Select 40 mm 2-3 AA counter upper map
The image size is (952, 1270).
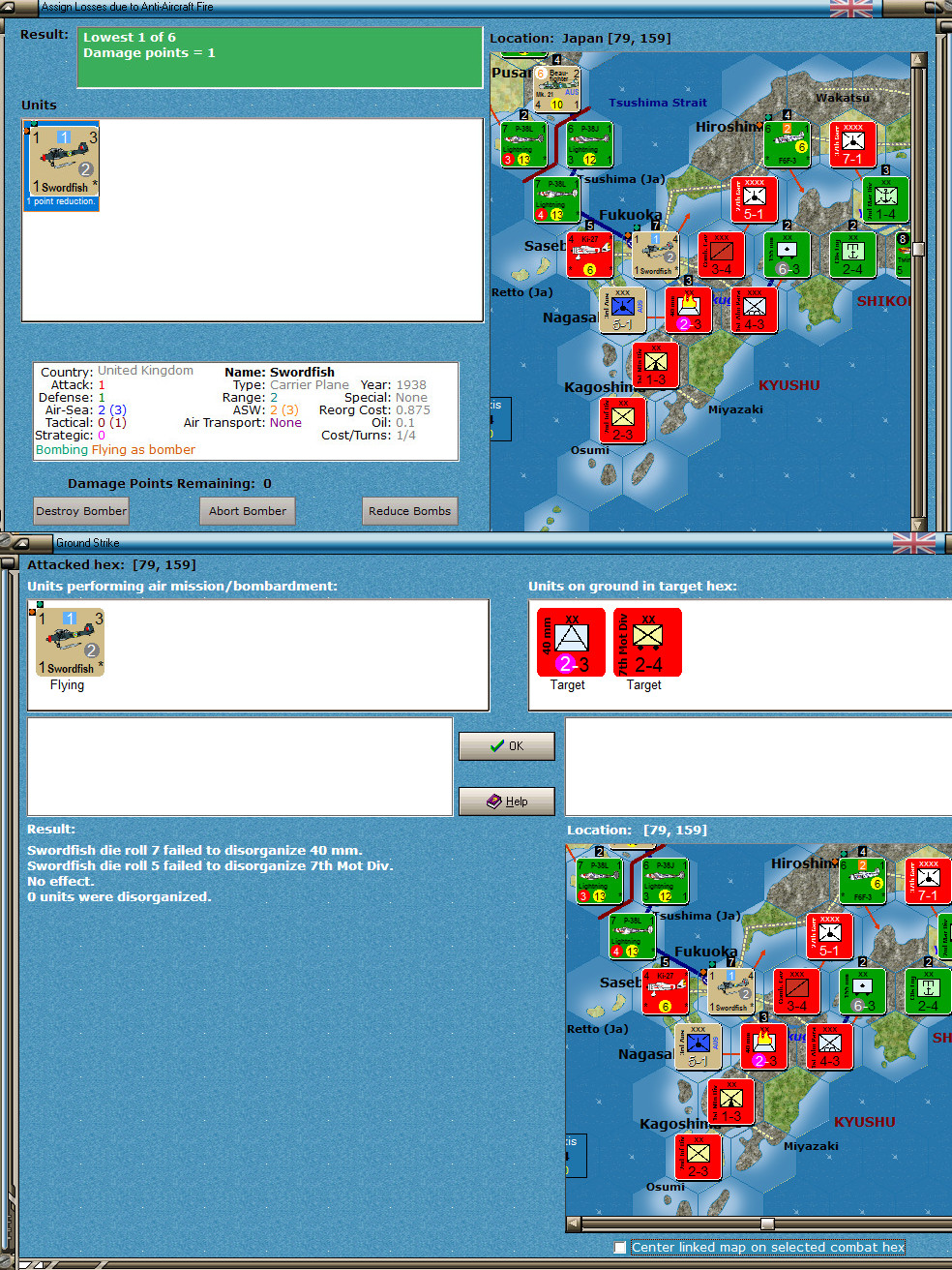coord(689,310)
